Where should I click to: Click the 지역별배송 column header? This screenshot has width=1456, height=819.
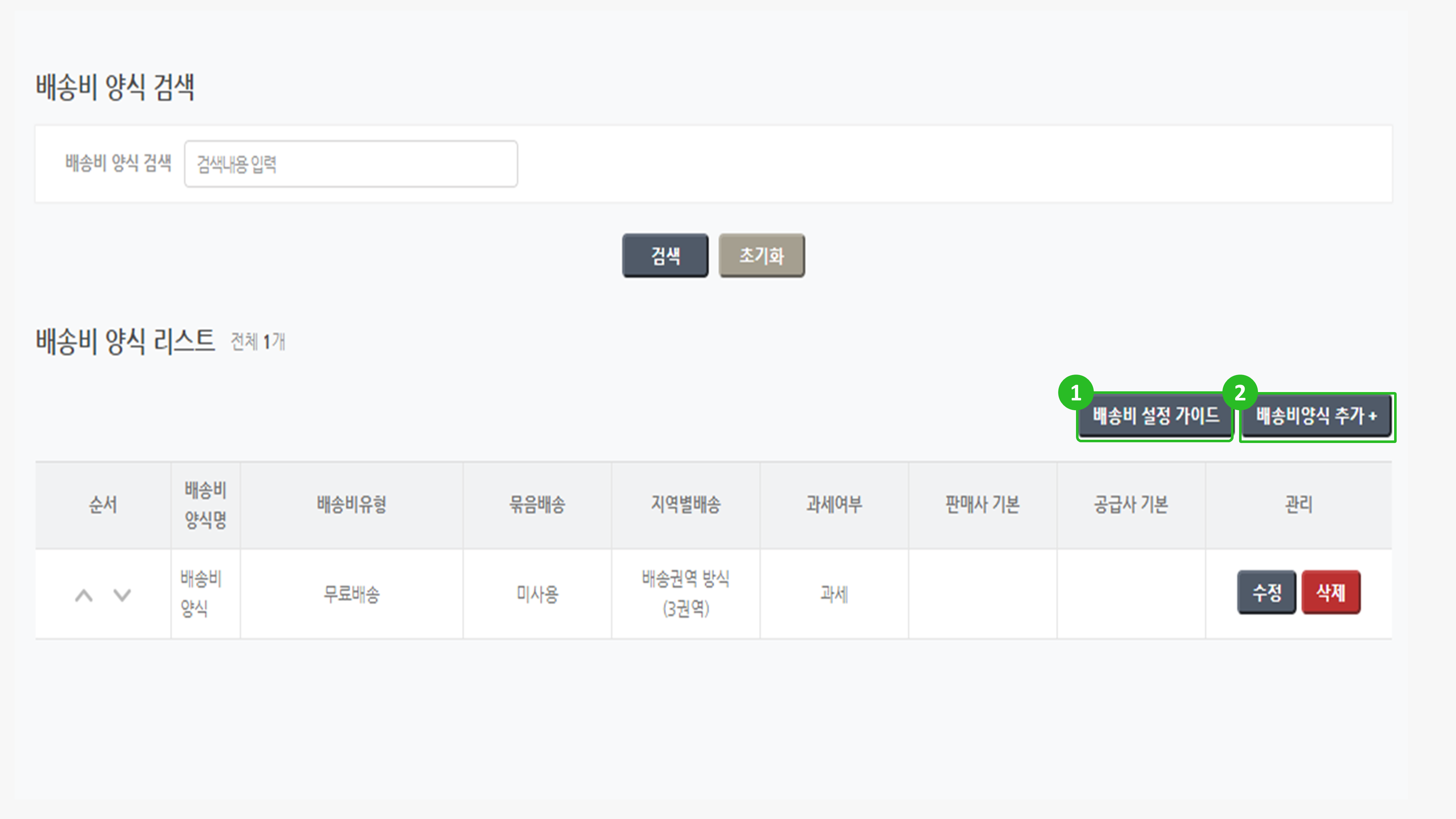pyautogui.click(x=686, y=505)
